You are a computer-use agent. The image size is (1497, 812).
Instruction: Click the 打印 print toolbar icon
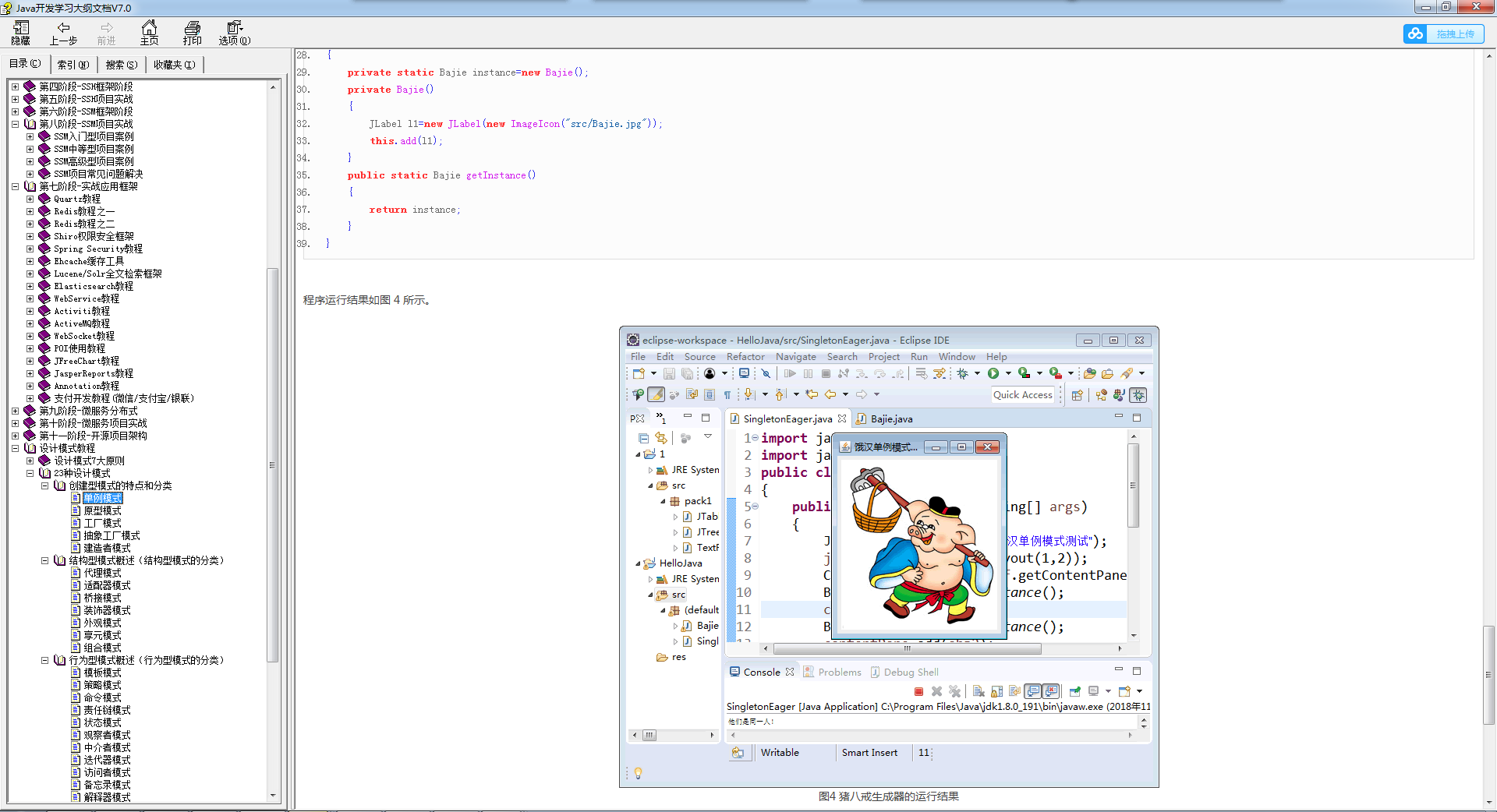[x=193, y=34]
